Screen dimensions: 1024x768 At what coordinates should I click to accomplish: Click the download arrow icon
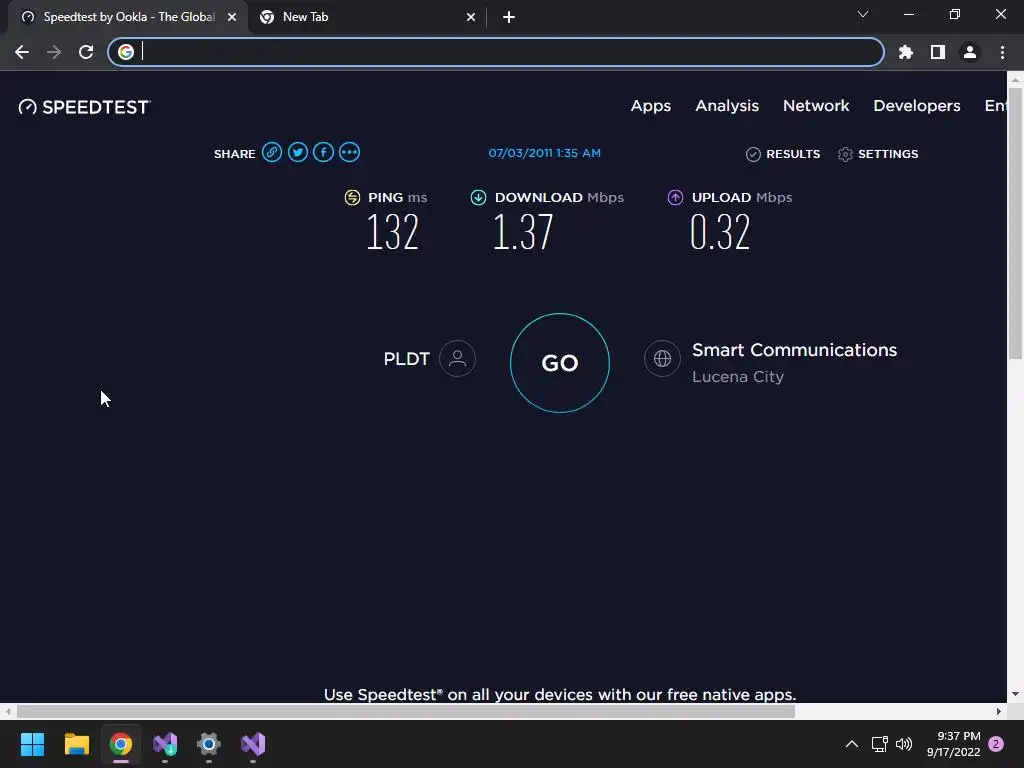(478, 197)
